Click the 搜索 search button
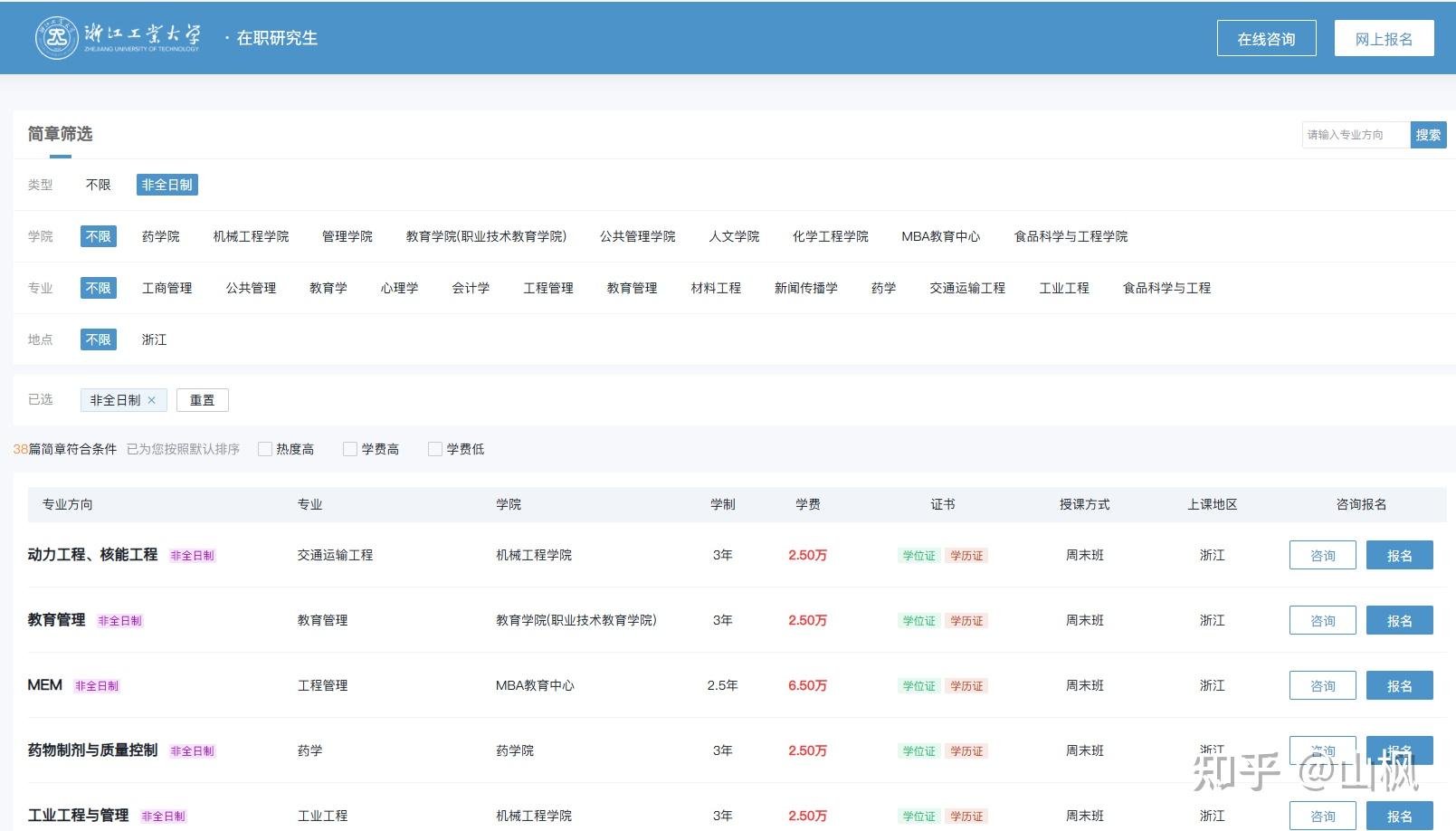Image resolution: width=1456 pixels, height=831 pixels. tap(1428, 135)
